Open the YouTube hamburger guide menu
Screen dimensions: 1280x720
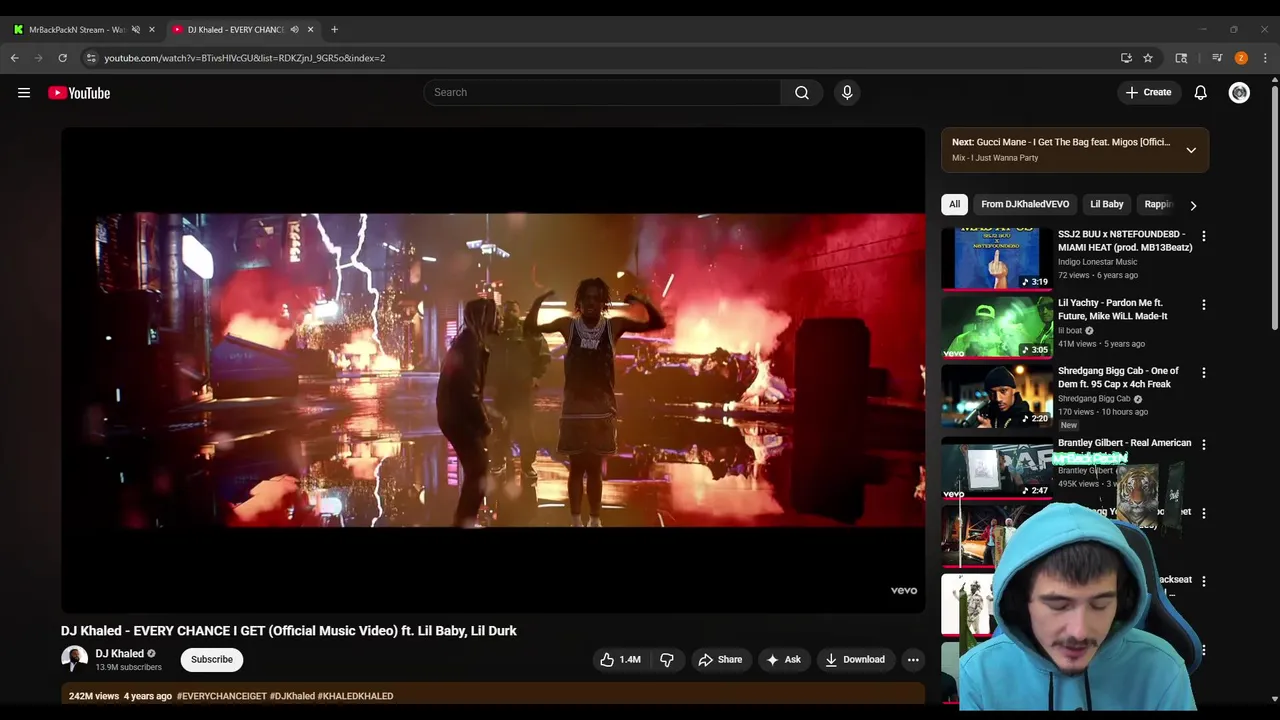tap(24, 93)
